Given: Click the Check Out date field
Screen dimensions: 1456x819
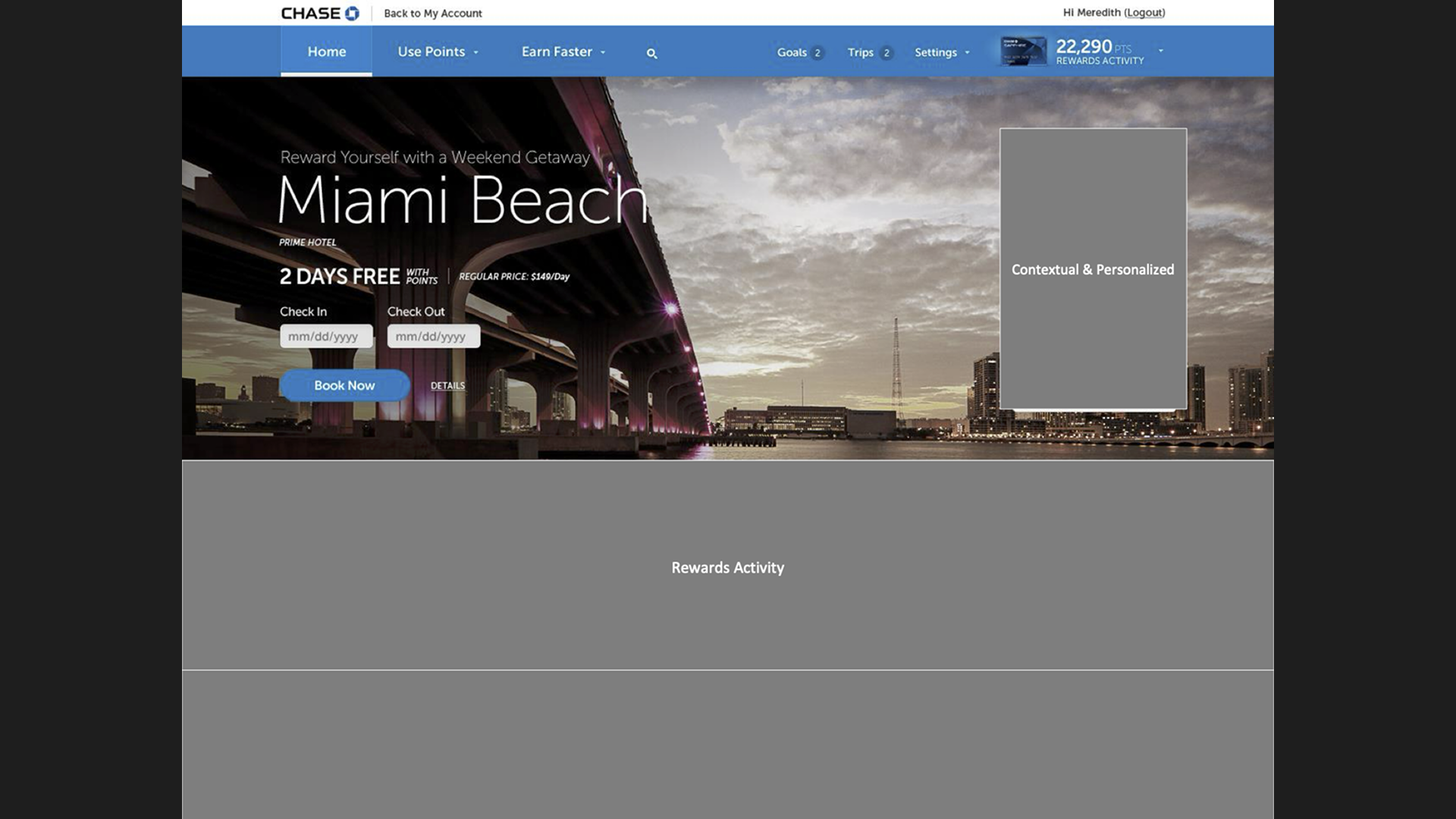Looking at the screenshot, I should [x=433, y=336].
